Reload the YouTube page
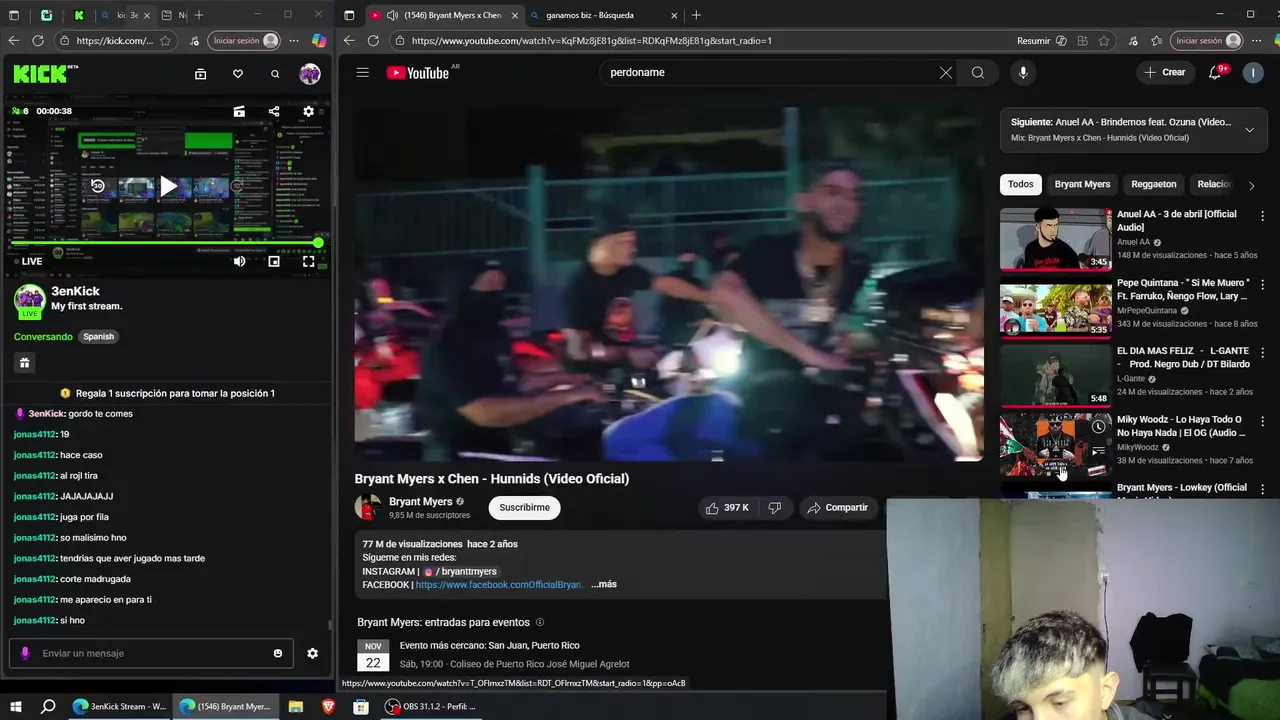 click(373, 41)
